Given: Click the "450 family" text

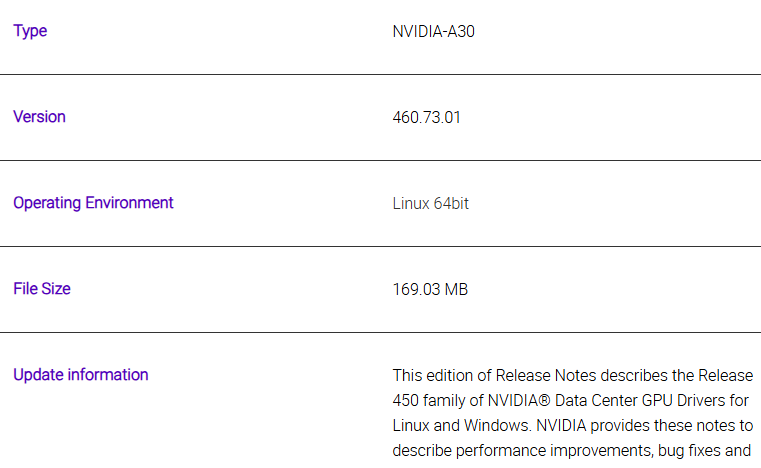Looking at the screenshot, I should [x=429, y=400].
